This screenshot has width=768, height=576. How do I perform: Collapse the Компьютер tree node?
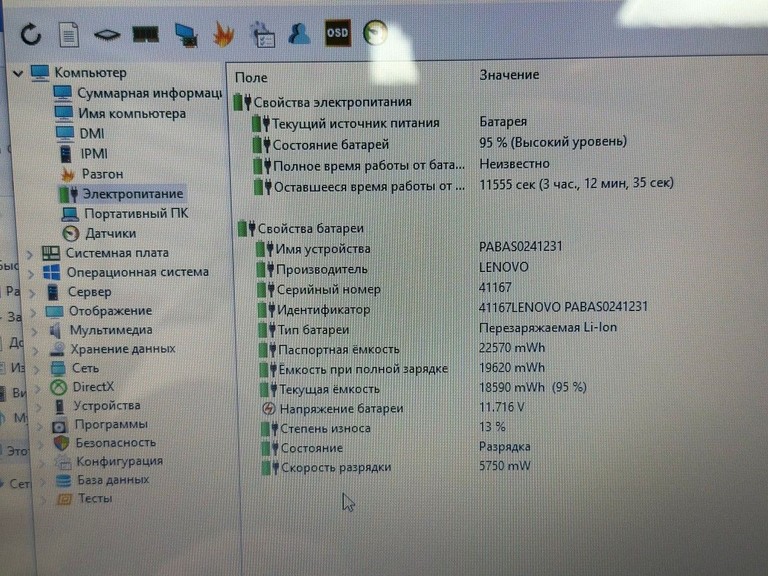[x=18, y=74]
